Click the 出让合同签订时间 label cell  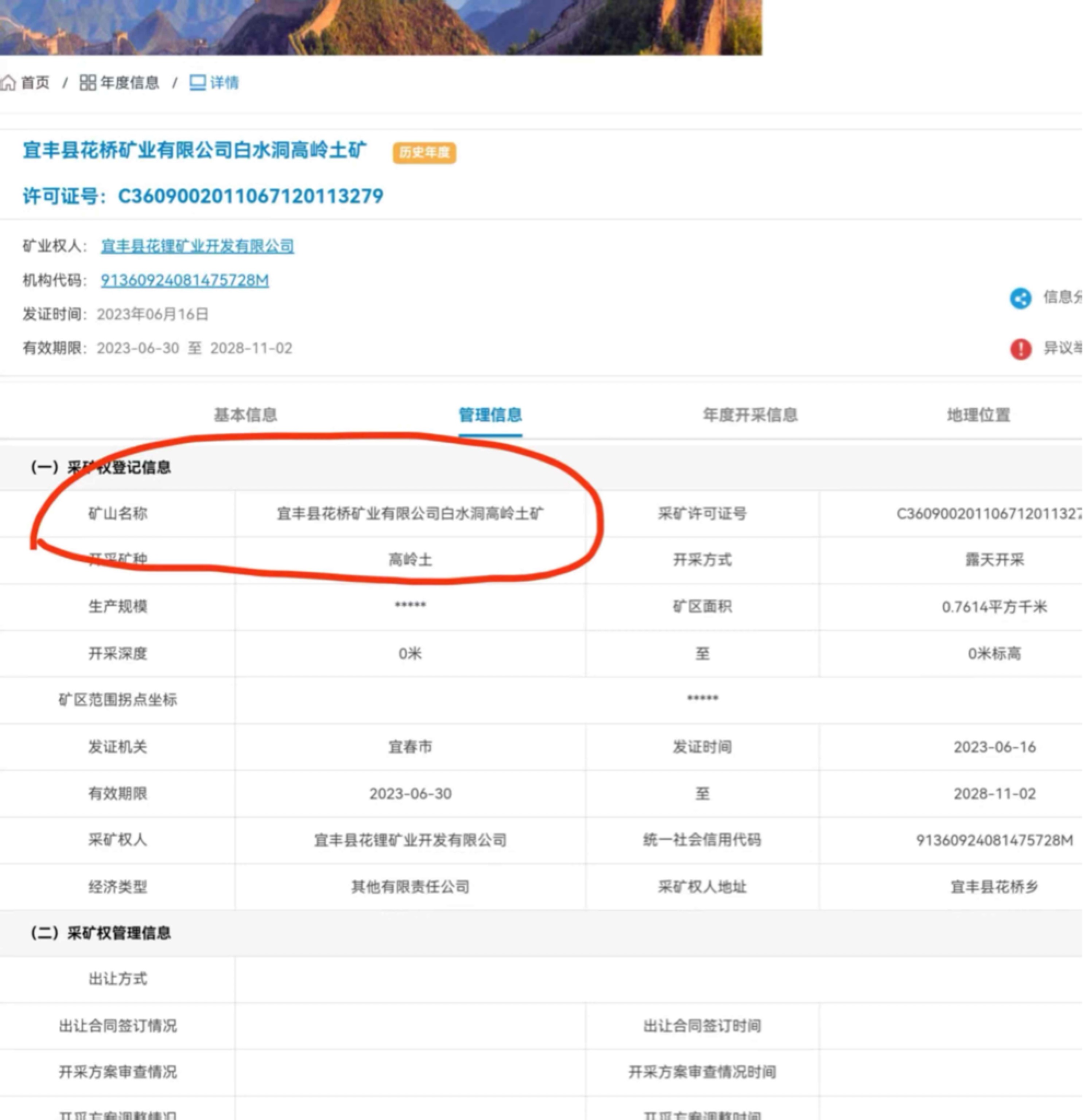coord(702,1026)
